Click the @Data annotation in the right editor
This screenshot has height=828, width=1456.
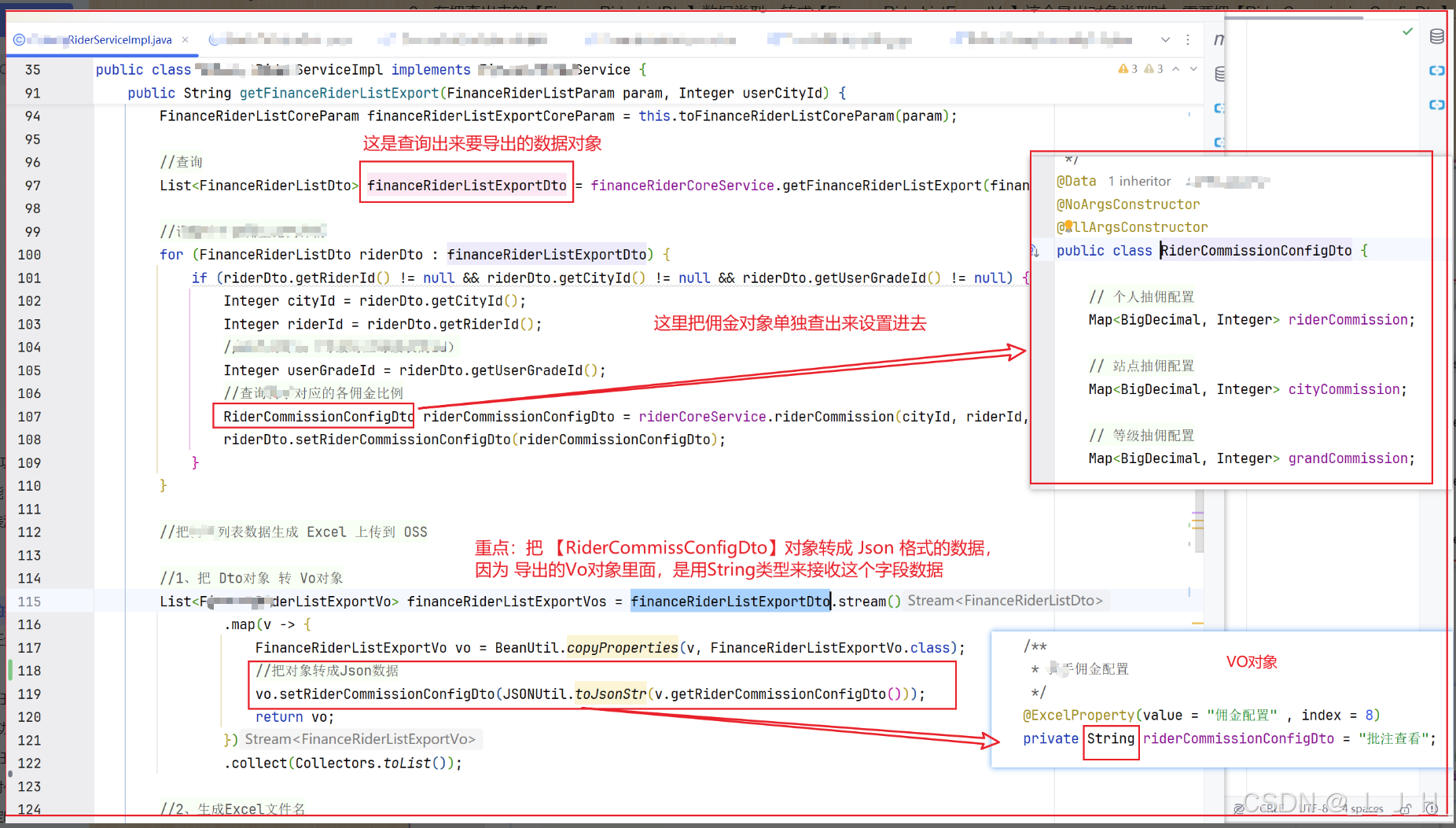pyautogui.click(x=1076, y=182)
